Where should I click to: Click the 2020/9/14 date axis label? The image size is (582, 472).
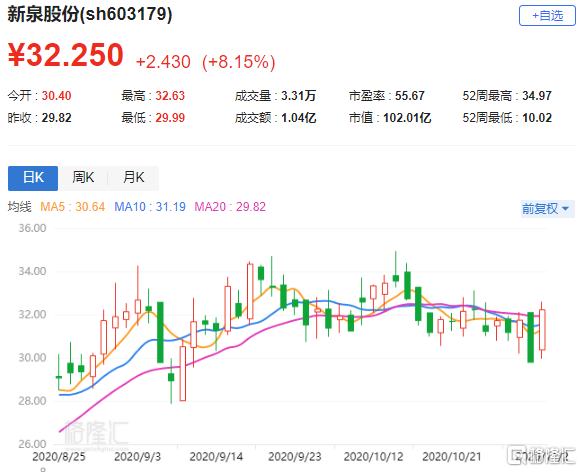pyautogui.click(x=216, y=456)
